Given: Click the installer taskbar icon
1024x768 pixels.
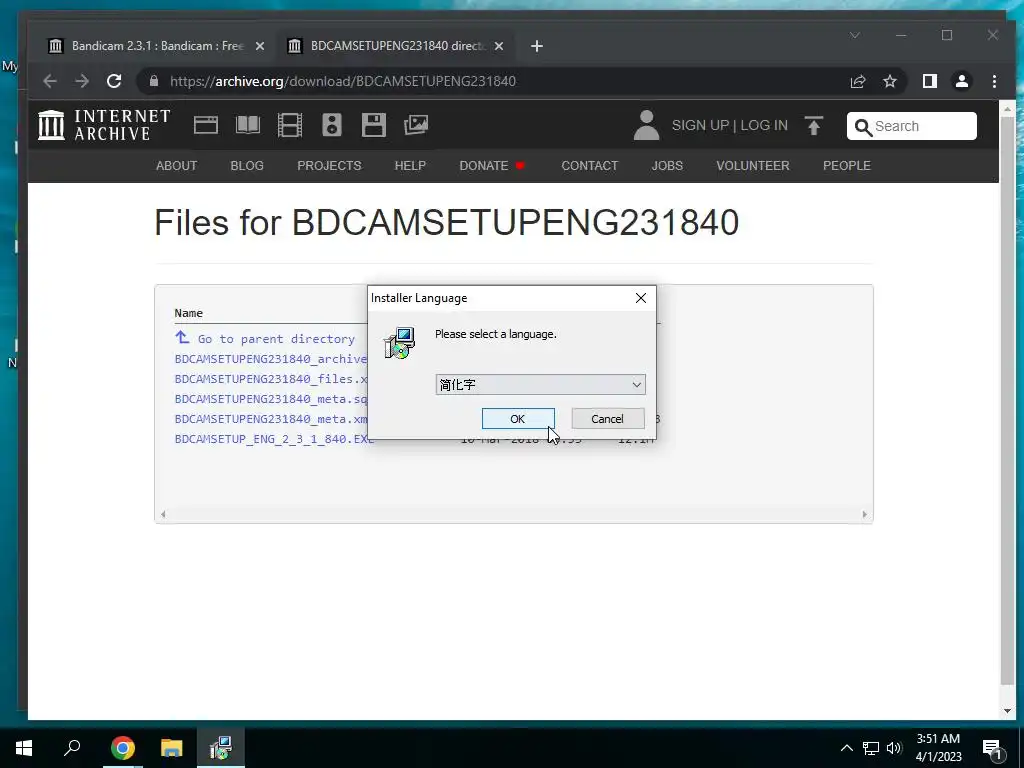Looking at the screenshot, I should coord(221,748).
